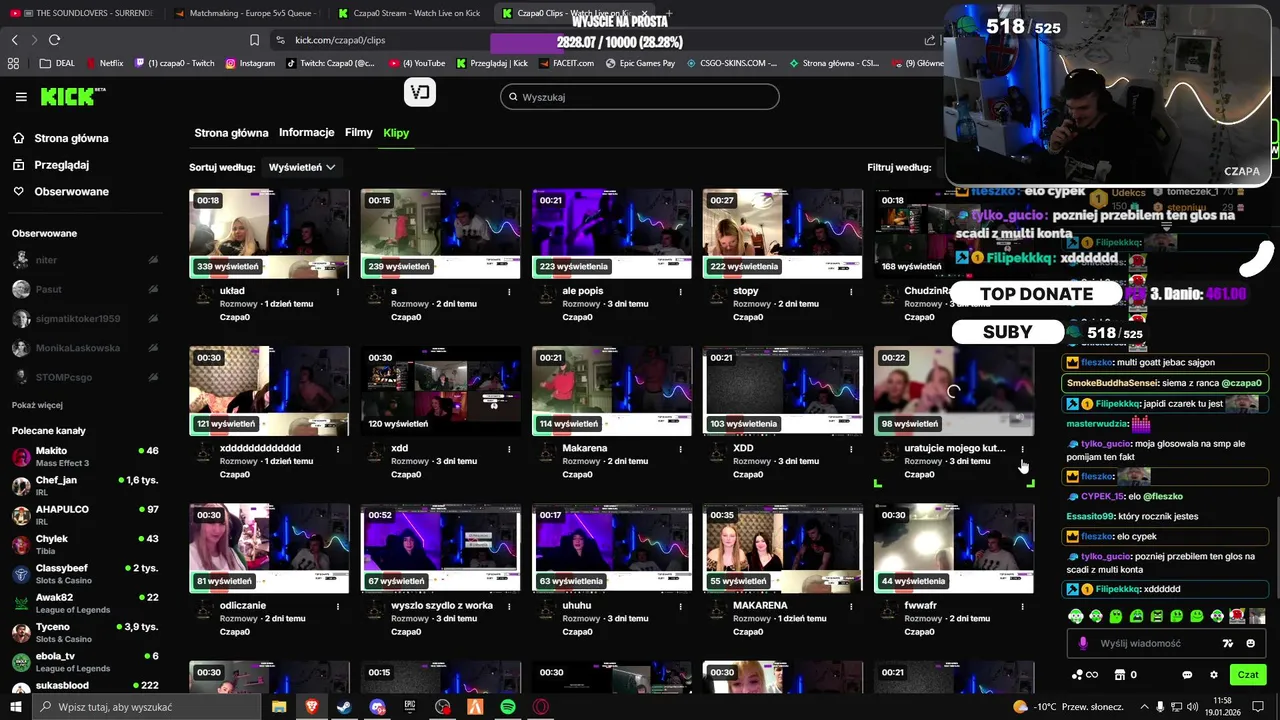Click the purple microphone in chat input

click(1082, 644)
